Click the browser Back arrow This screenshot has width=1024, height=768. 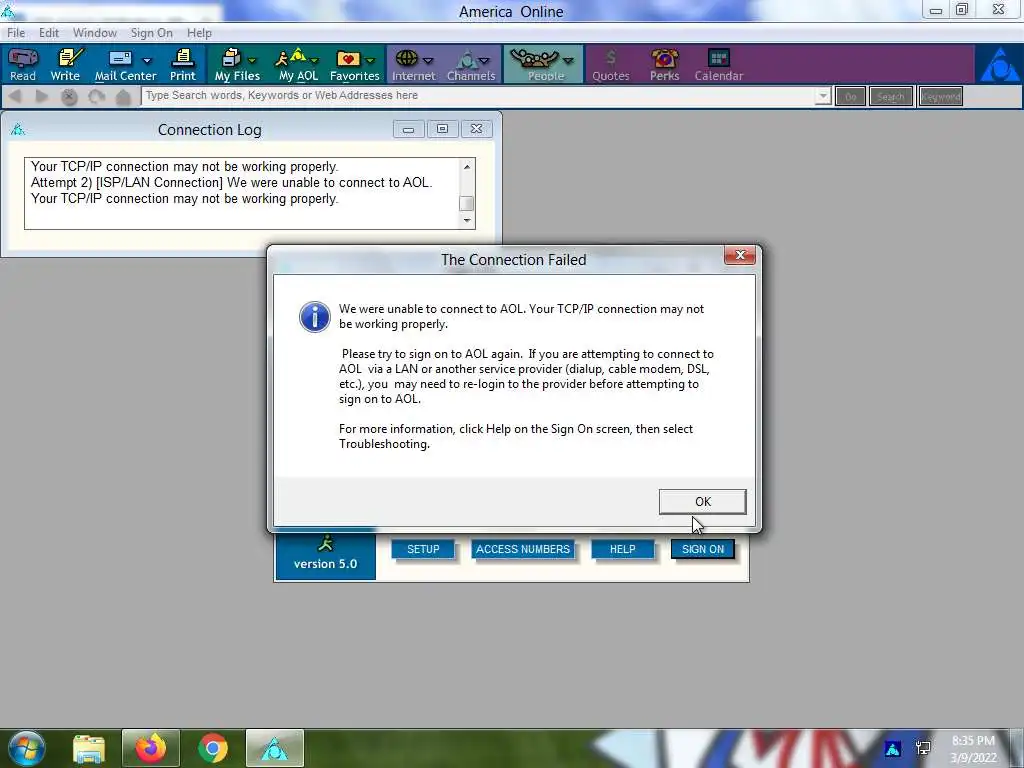[x=16, y=97]
